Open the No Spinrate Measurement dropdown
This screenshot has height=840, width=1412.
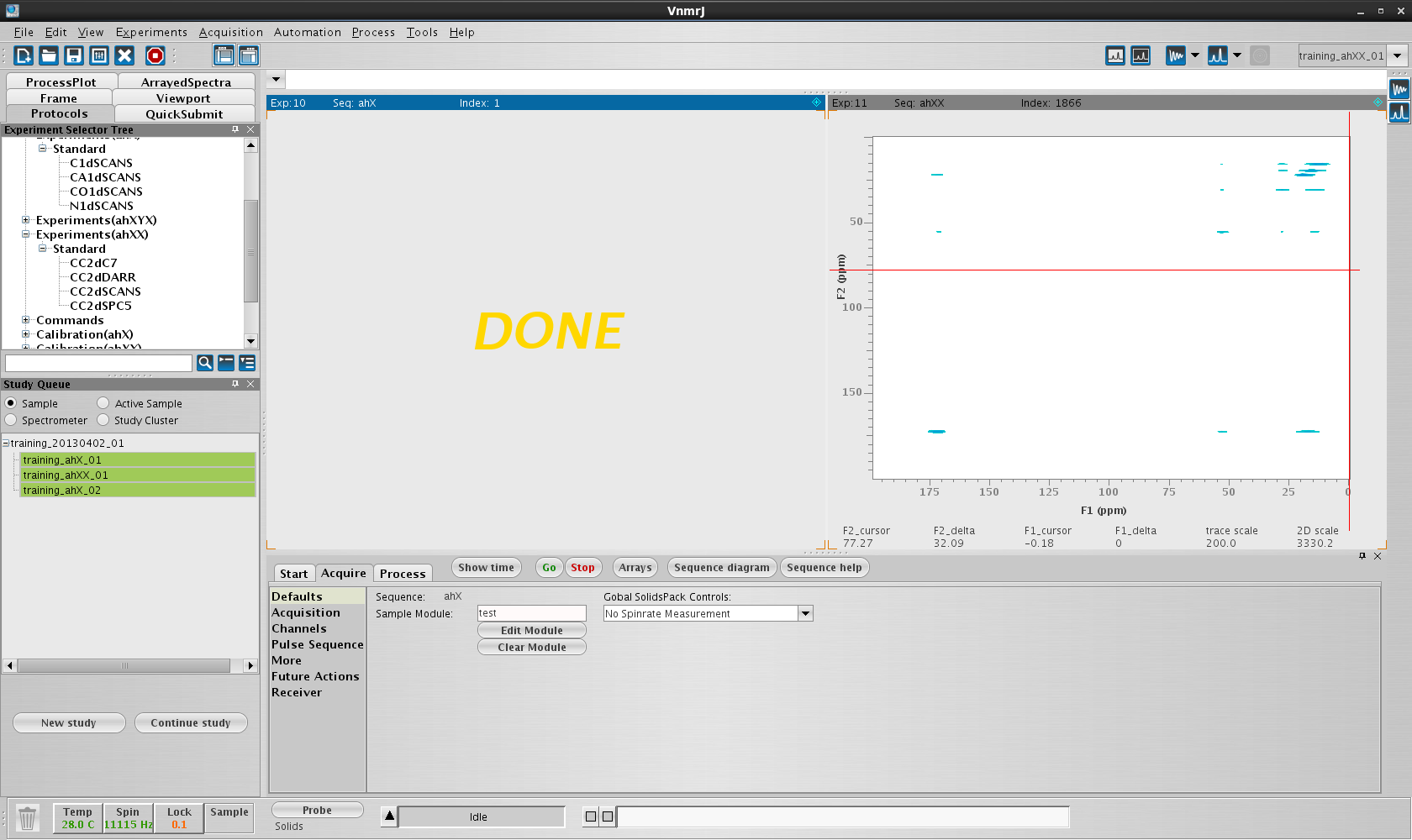click(805, 614)
